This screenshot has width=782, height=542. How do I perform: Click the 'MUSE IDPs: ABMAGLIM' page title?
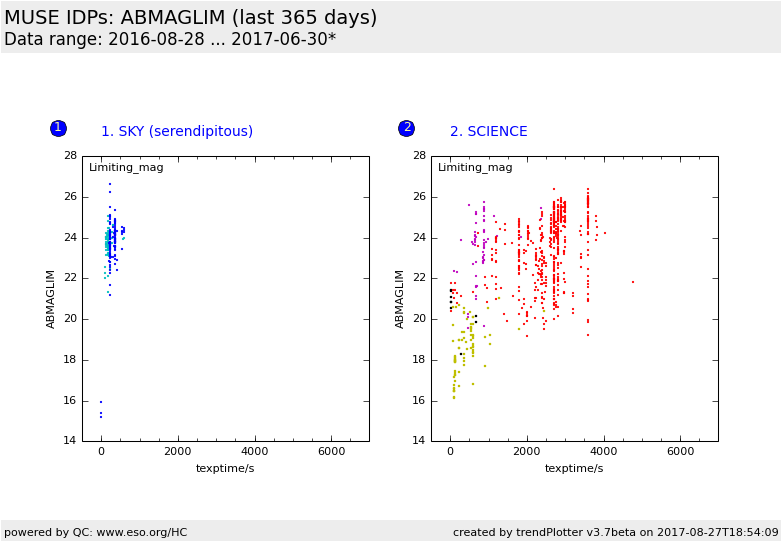191,18
